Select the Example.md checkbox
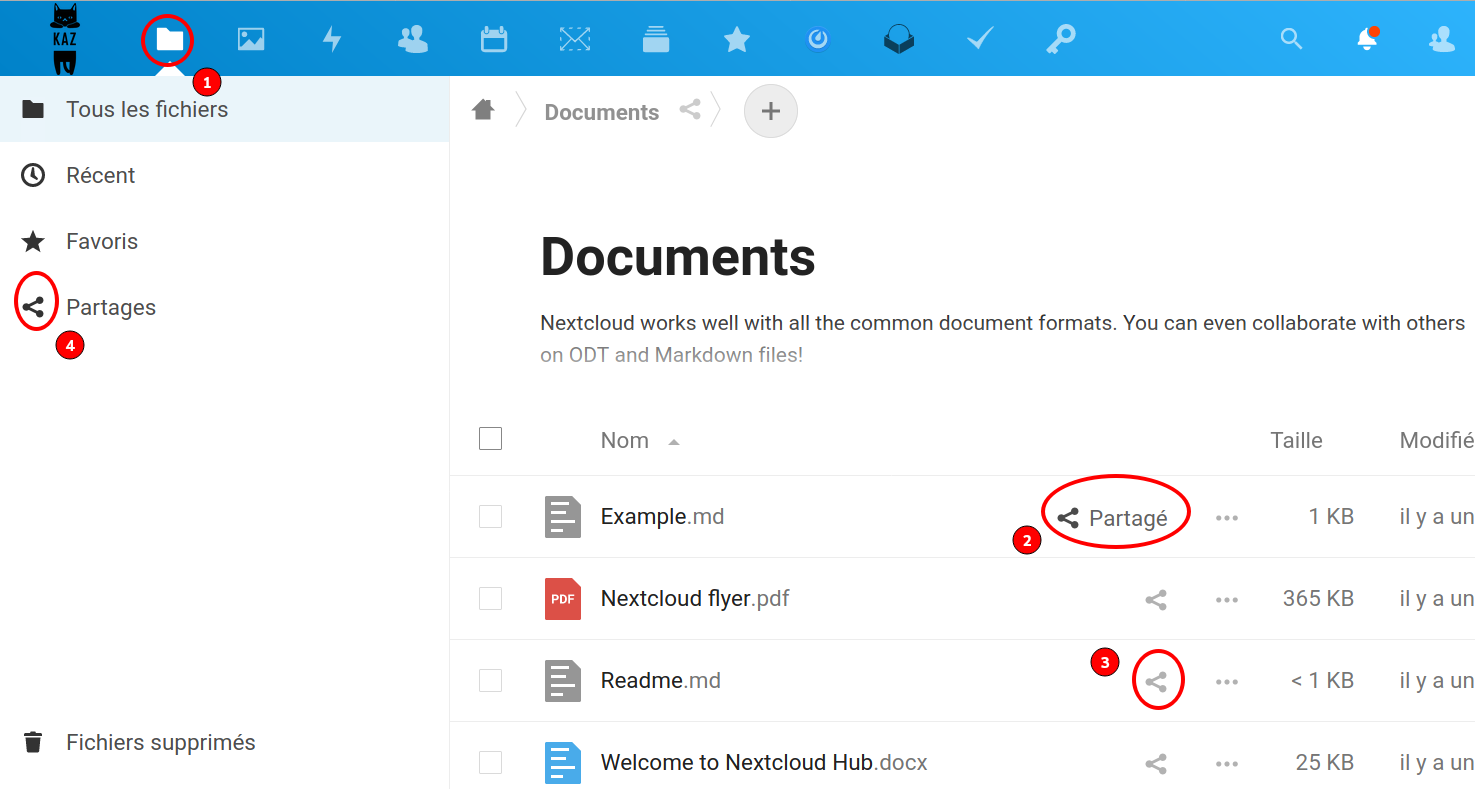 [x=490, y=517]
